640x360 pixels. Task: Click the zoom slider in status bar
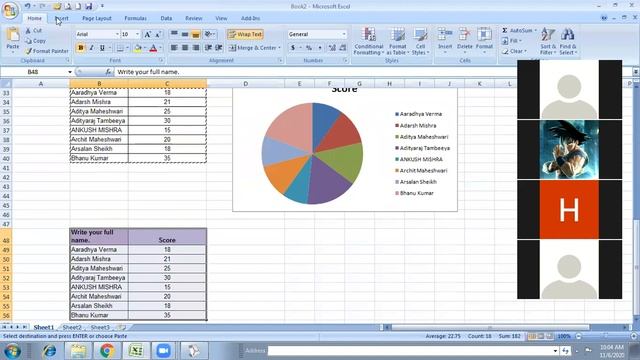[x=606, y=336]
